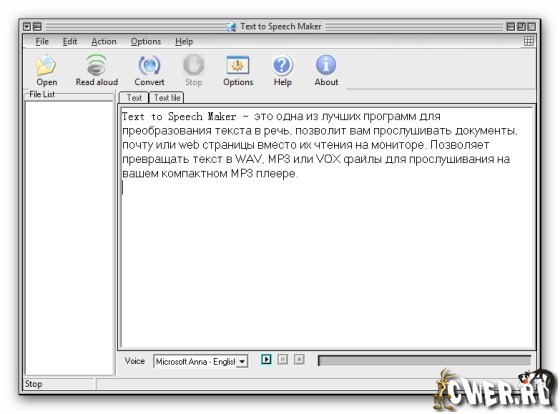Click the Stop hand icon in toolbar

point(194,65)
